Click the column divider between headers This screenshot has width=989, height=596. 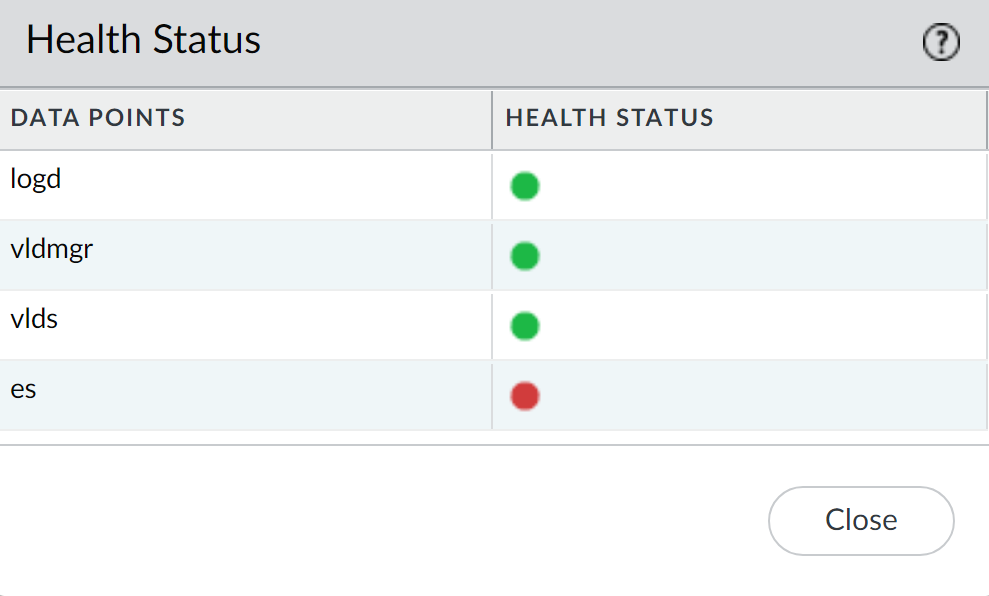pos(492,119)
